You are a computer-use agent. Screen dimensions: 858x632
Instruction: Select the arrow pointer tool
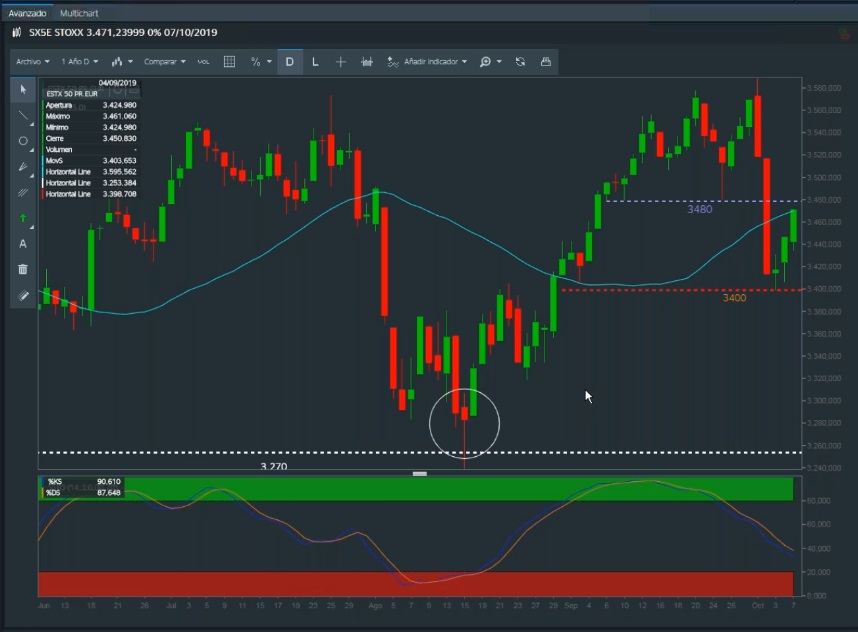pos(23,90)
